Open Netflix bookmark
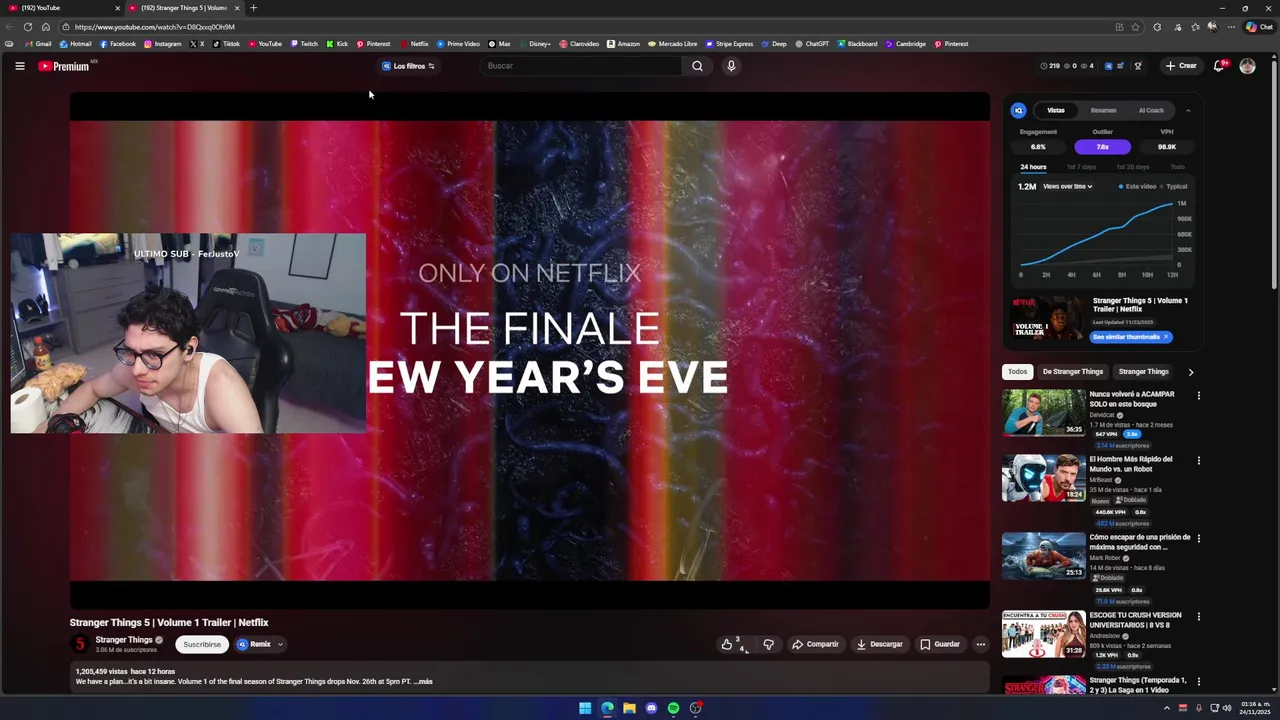 pyautogui.click(x=414, y=44)
